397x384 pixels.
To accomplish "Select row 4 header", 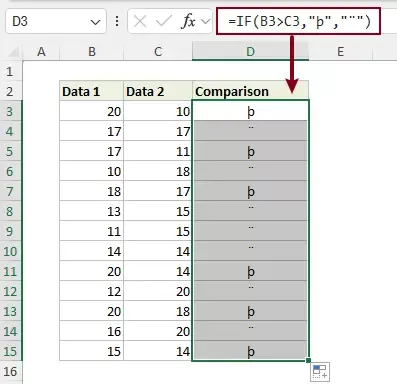I will point(11,131).
